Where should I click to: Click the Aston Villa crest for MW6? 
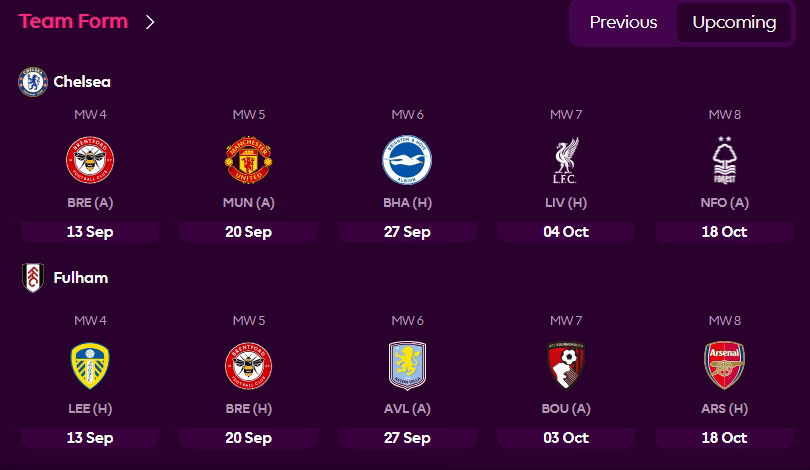[407, 366]
